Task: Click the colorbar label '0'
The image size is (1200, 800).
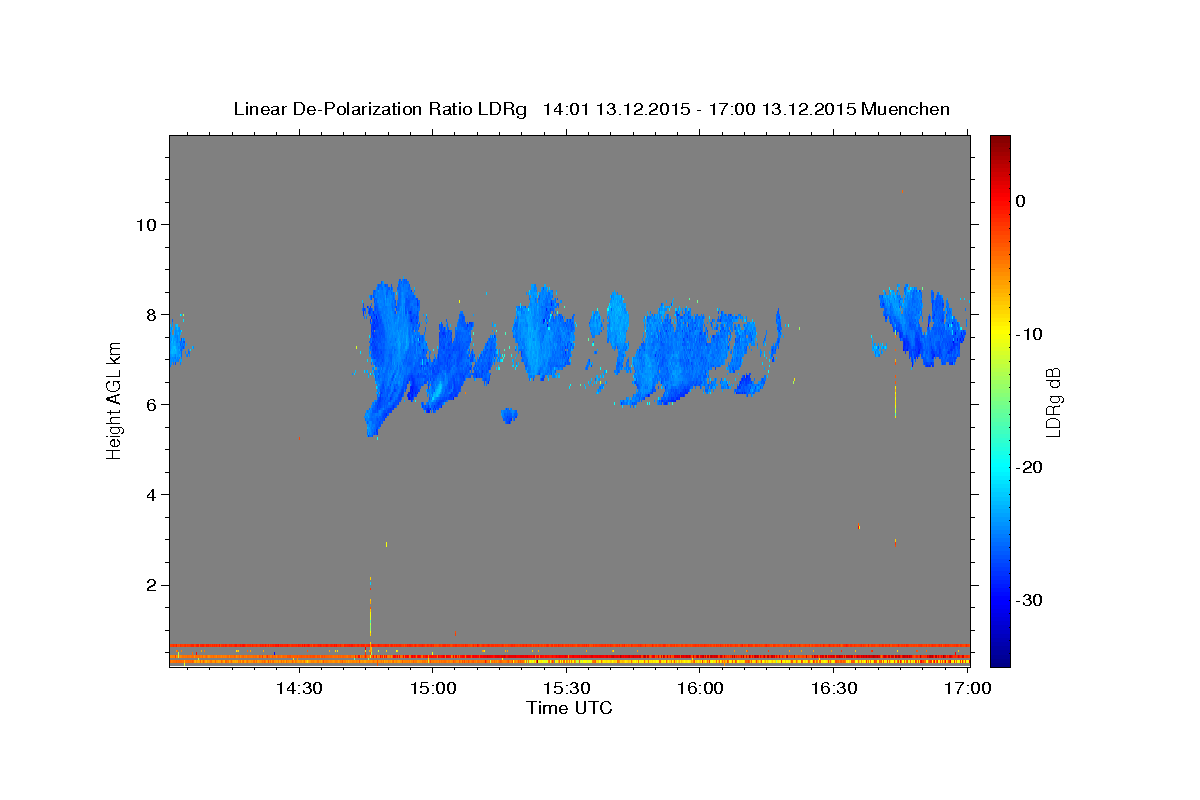Action: [1020, 201]
